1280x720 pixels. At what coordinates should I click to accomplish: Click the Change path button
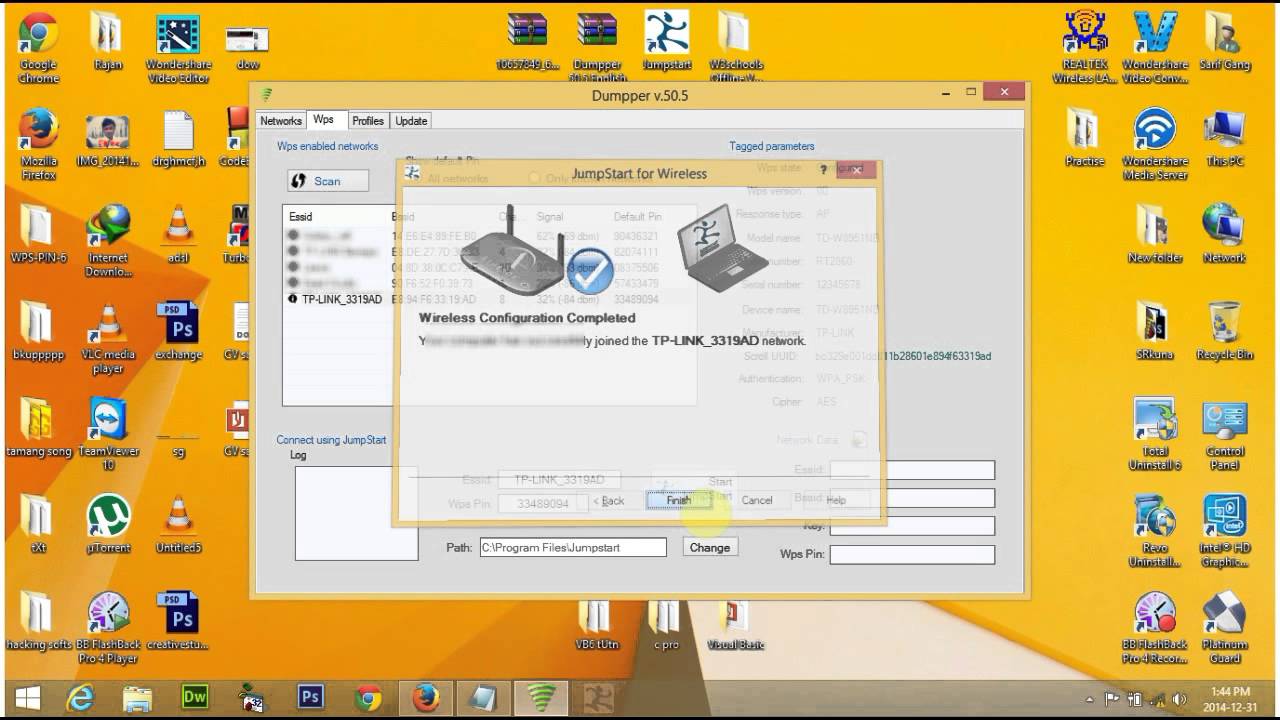click(710, 547)
